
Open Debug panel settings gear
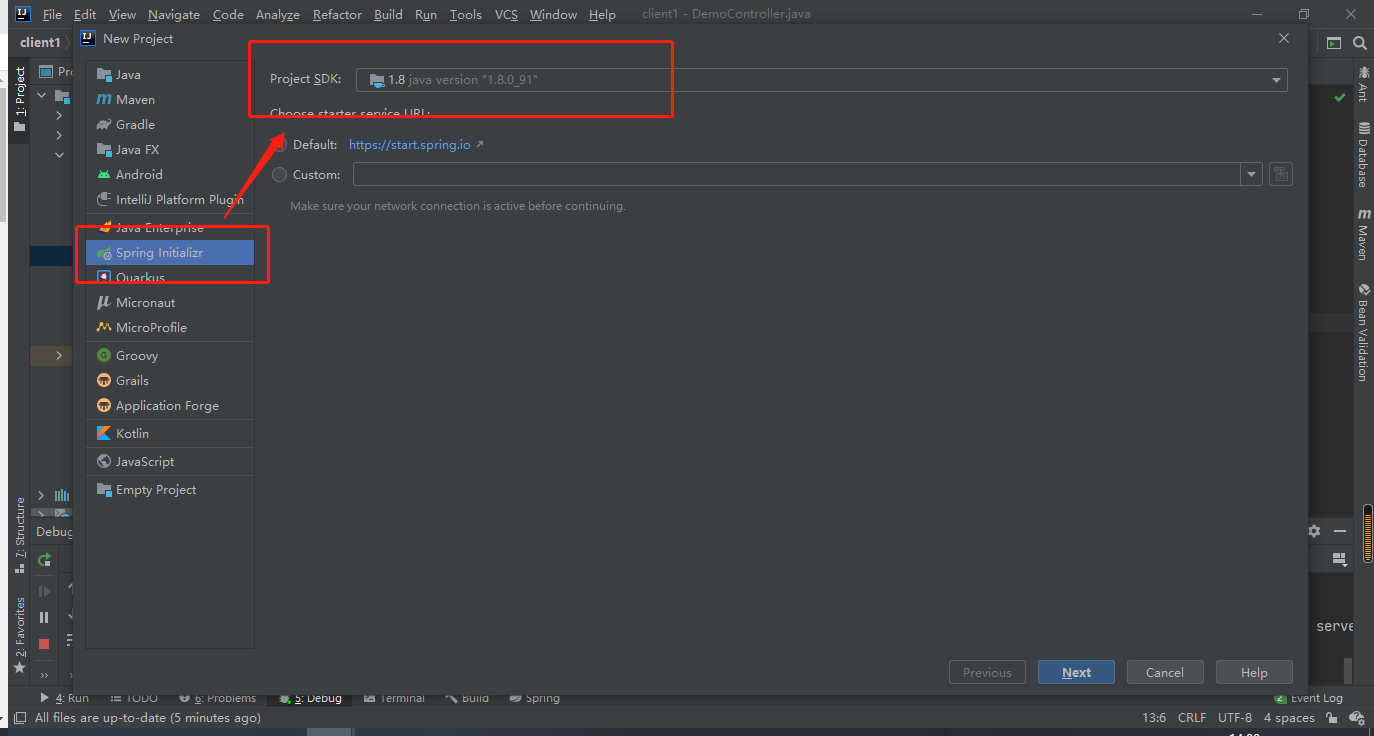pyautogui.click(x=1314, y=531)
